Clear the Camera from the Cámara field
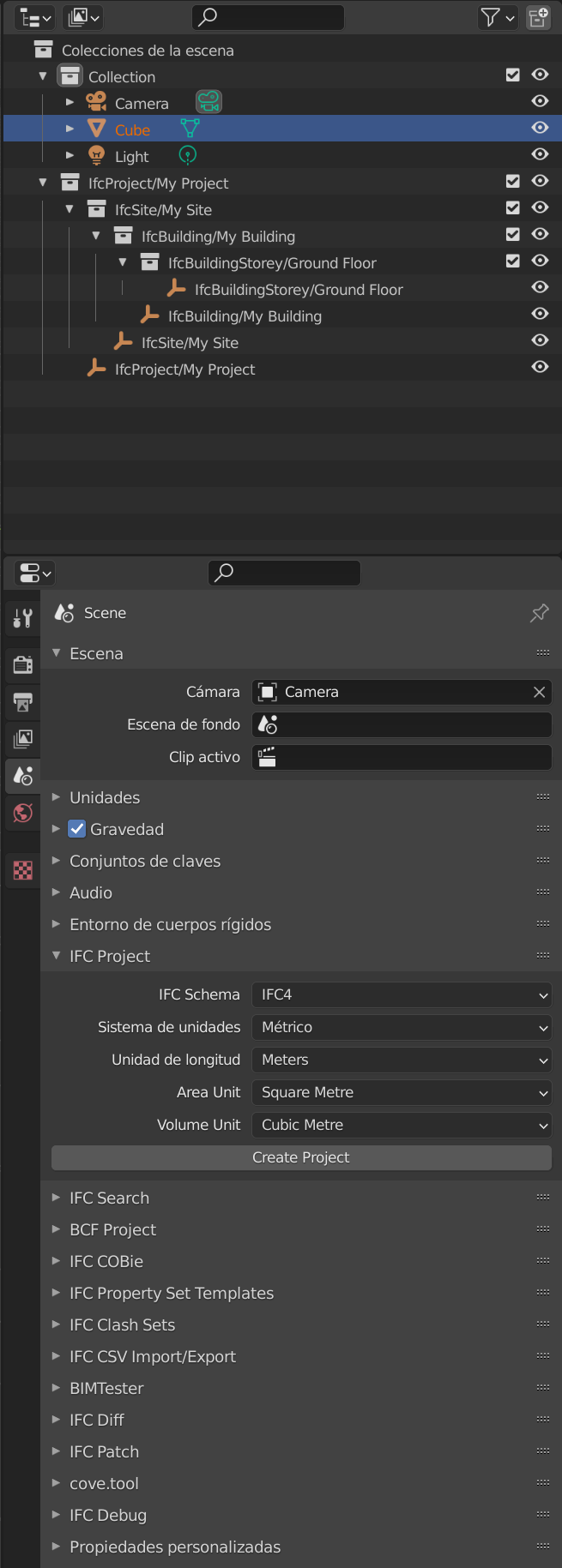Image resolution: width=562 pixels, height=1568 pixels. click(x=539, y=692)
